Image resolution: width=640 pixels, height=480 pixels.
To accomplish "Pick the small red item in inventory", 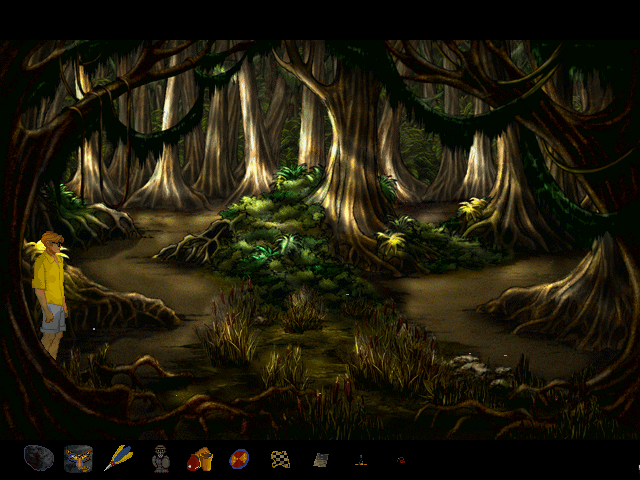I will pos(401,460).
